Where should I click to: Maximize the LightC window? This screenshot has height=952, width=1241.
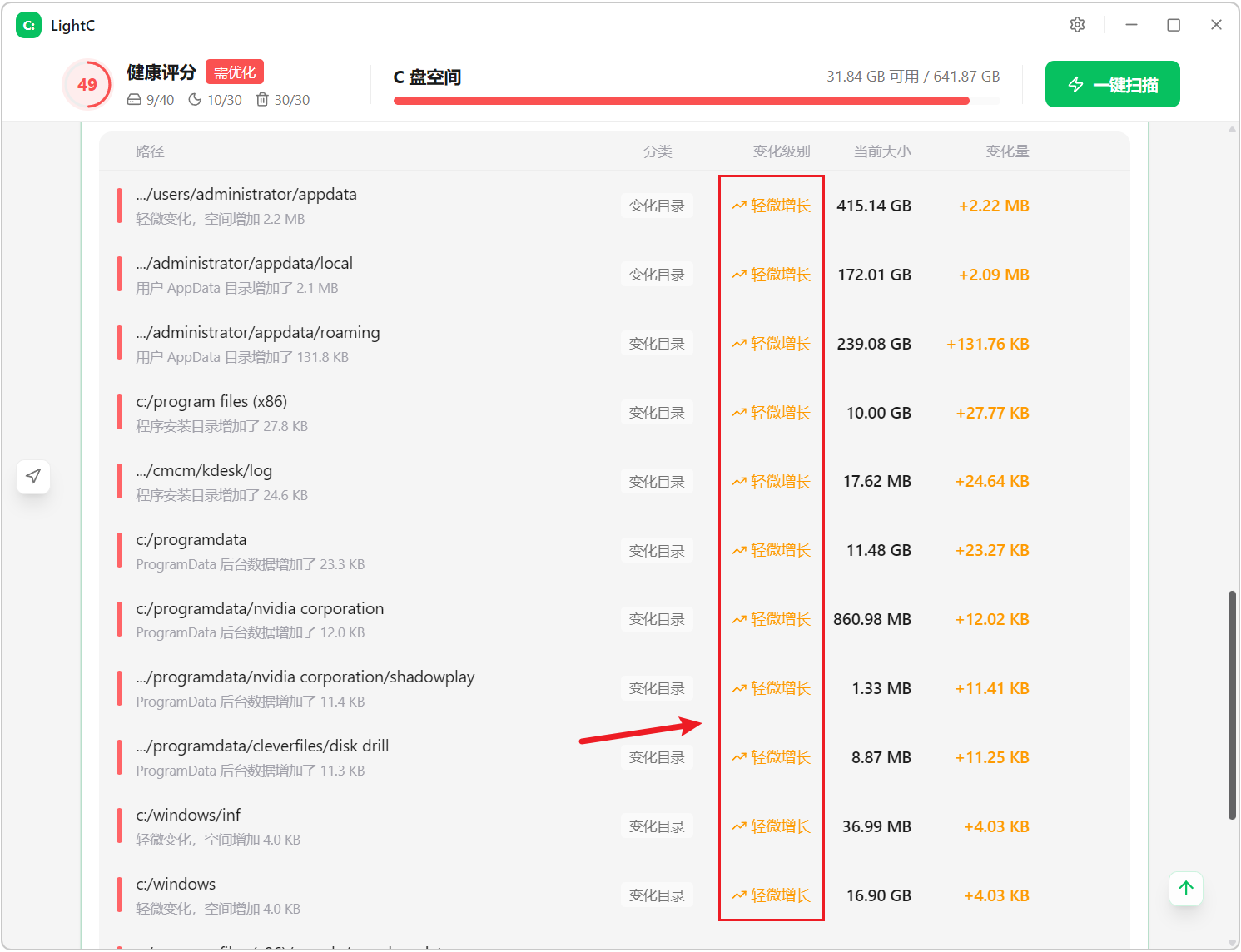point(1174,25)
